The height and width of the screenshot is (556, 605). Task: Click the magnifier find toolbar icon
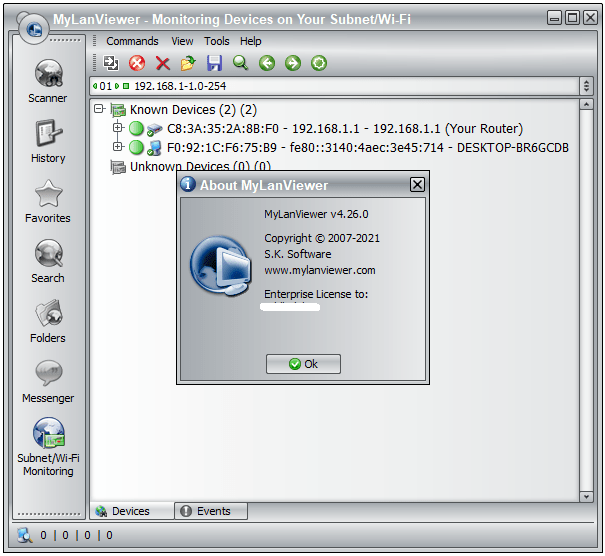click(240, 63)
